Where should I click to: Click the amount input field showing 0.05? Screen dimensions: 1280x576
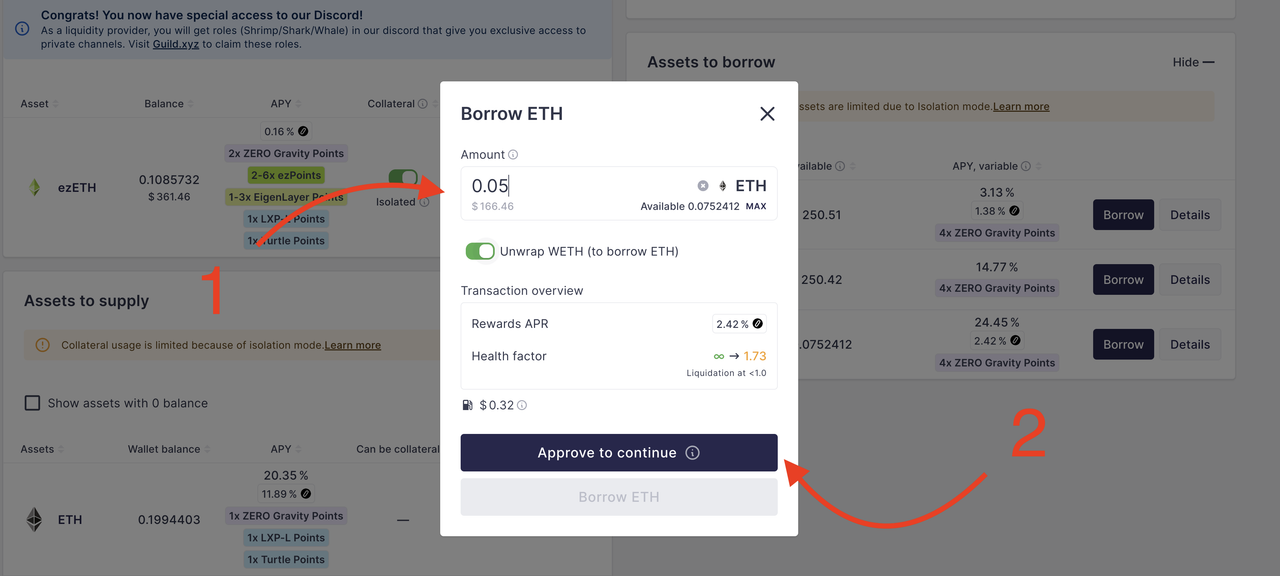tap(580, 186)
